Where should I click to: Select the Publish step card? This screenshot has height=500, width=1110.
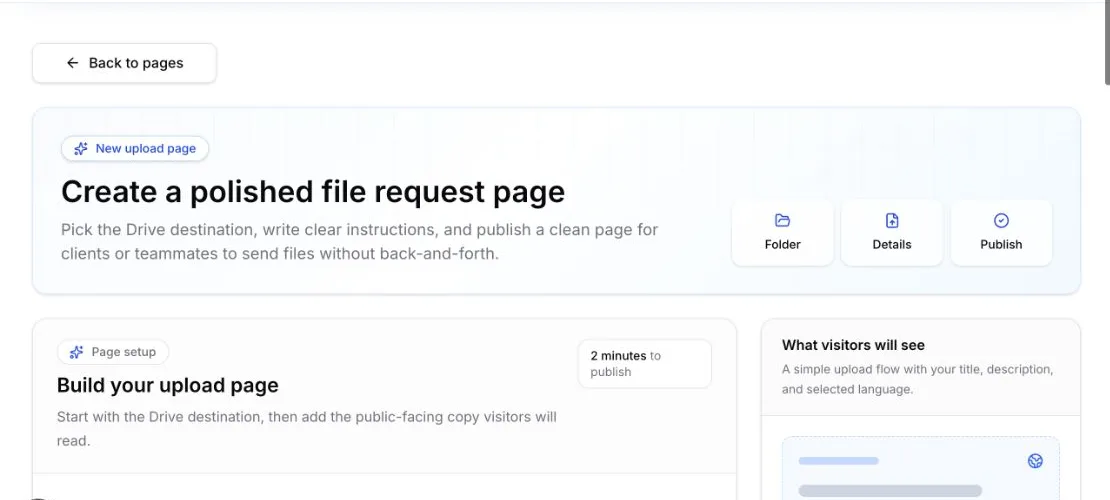[x=1001, y=233]
